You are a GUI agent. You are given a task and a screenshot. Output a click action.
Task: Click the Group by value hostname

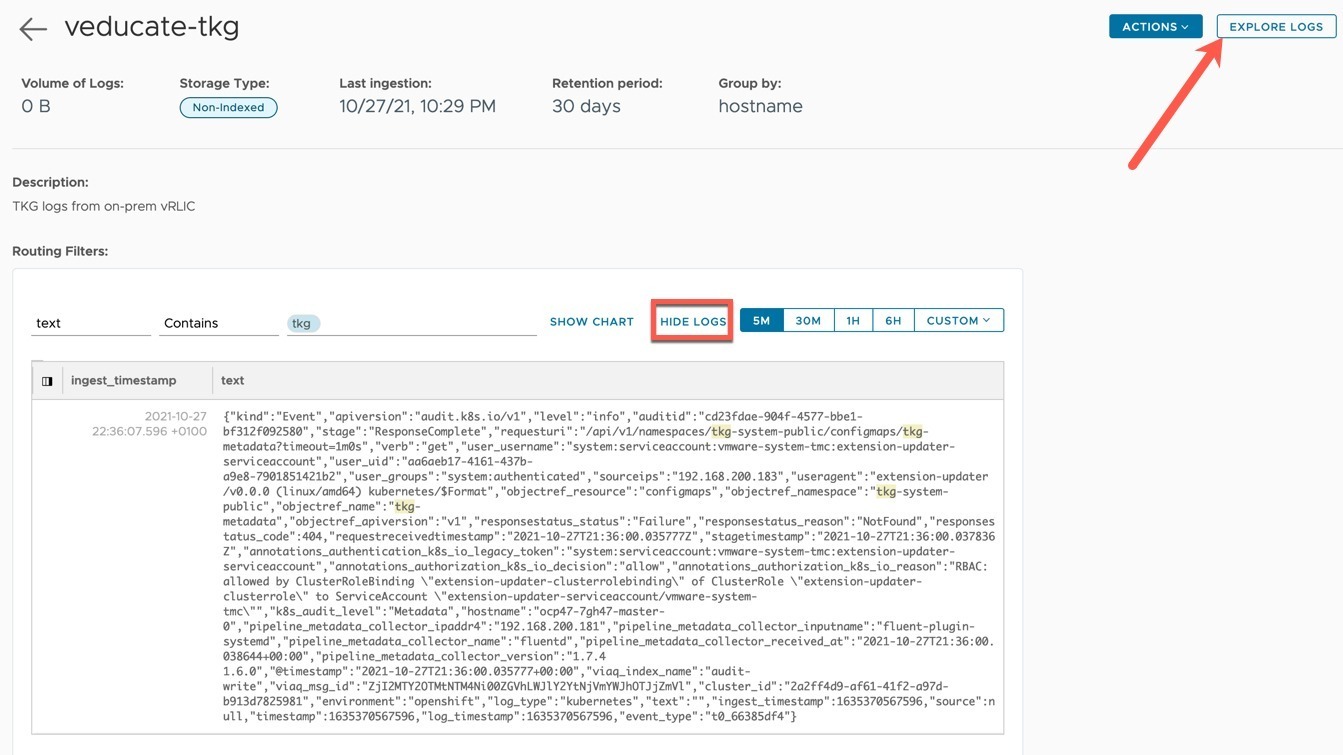coord(760,106)
